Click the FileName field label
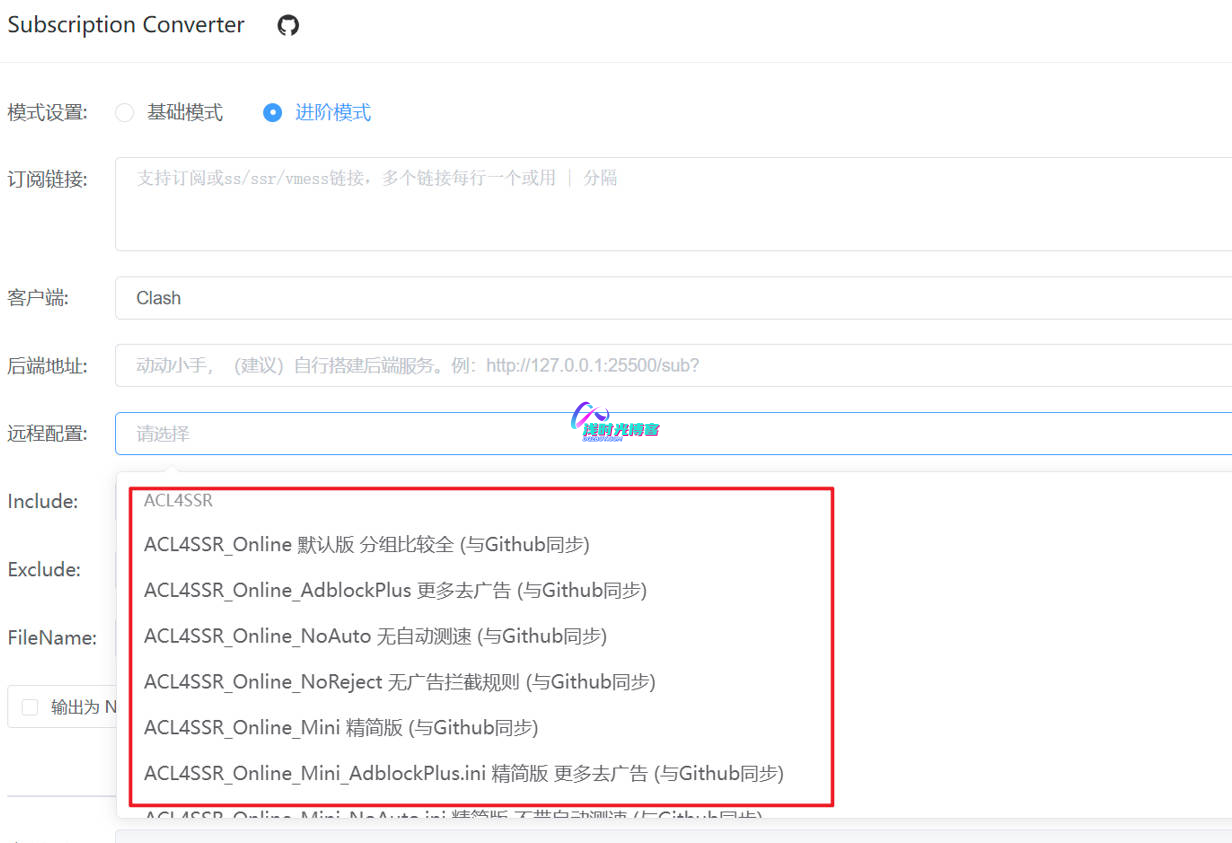Screen dimensions: 1232x843 click(x=52, y=638)
